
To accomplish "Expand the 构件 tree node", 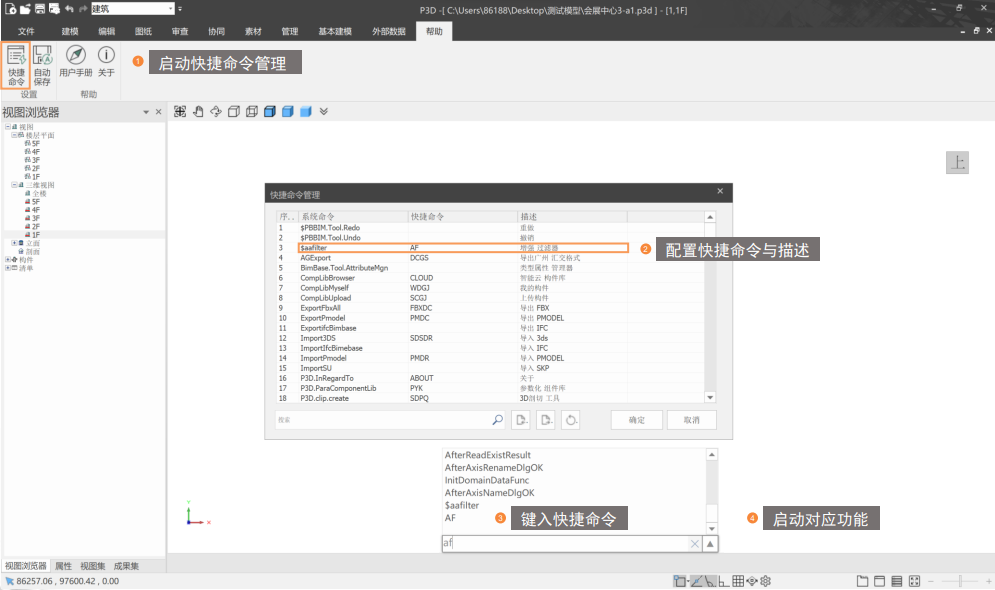I will (7, 260).
